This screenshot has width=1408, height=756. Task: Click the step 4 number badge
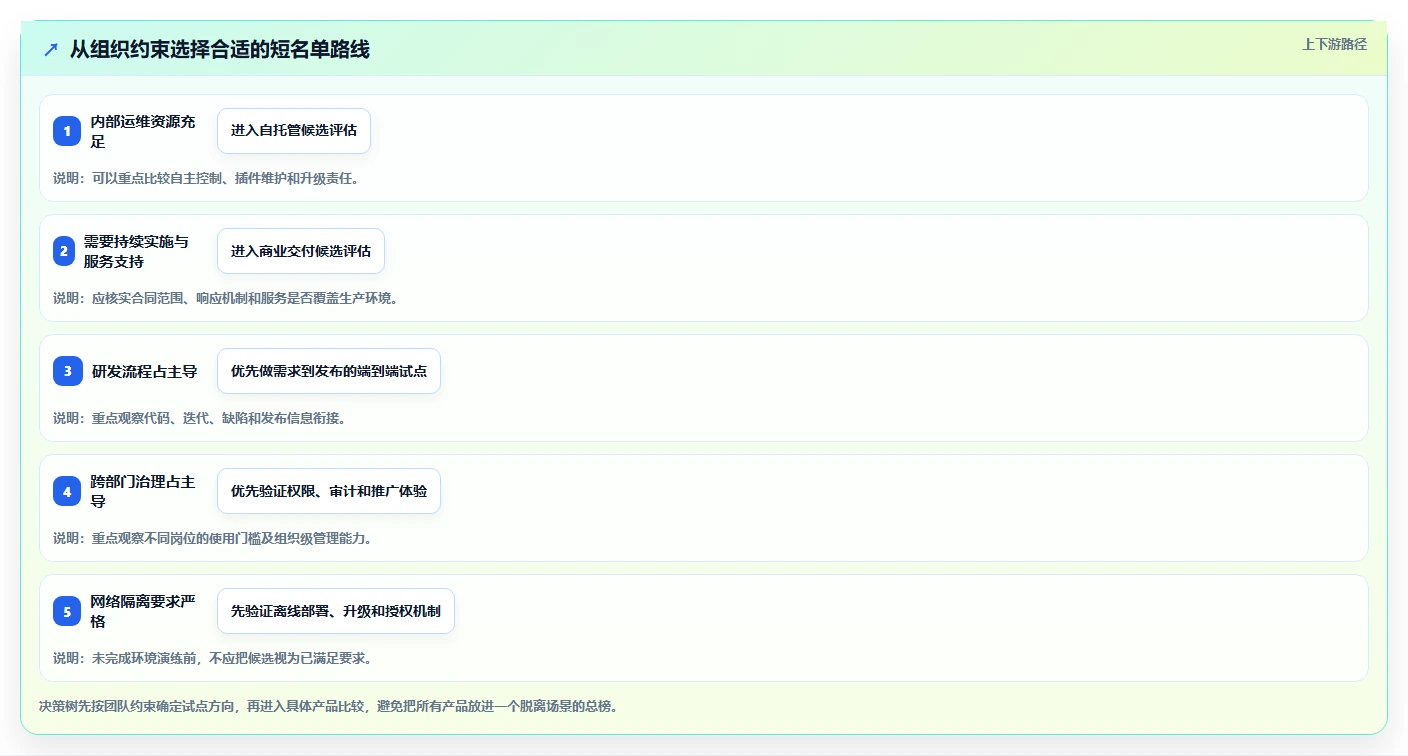pos(67,491)
